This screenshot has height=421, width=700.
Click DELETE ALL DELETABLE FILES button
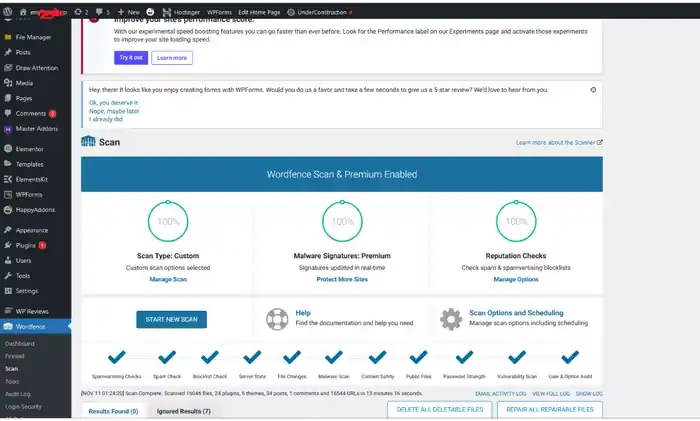pos(440,409)
